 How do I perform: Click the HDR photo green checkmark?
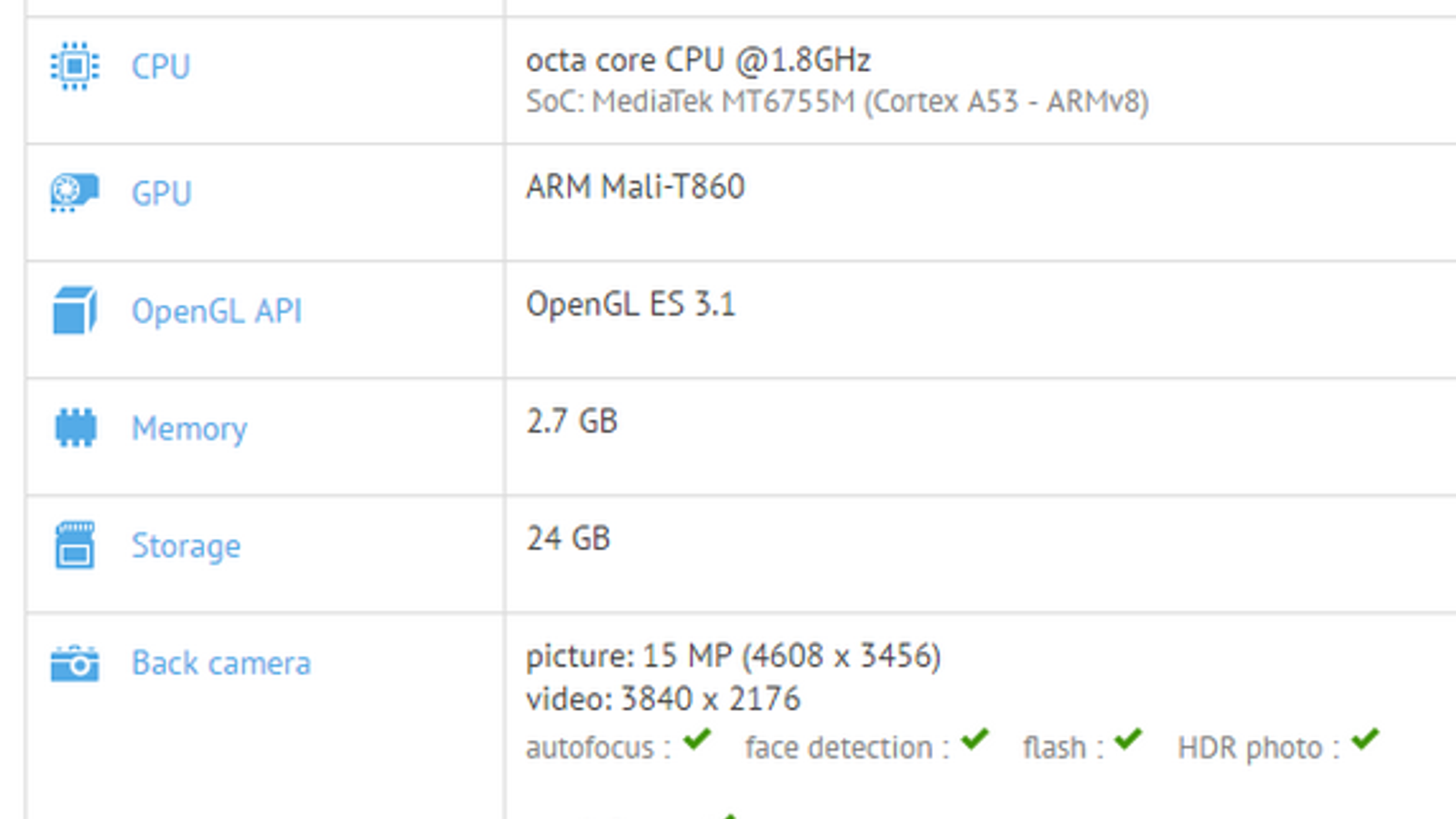[x=1365, y=739]
